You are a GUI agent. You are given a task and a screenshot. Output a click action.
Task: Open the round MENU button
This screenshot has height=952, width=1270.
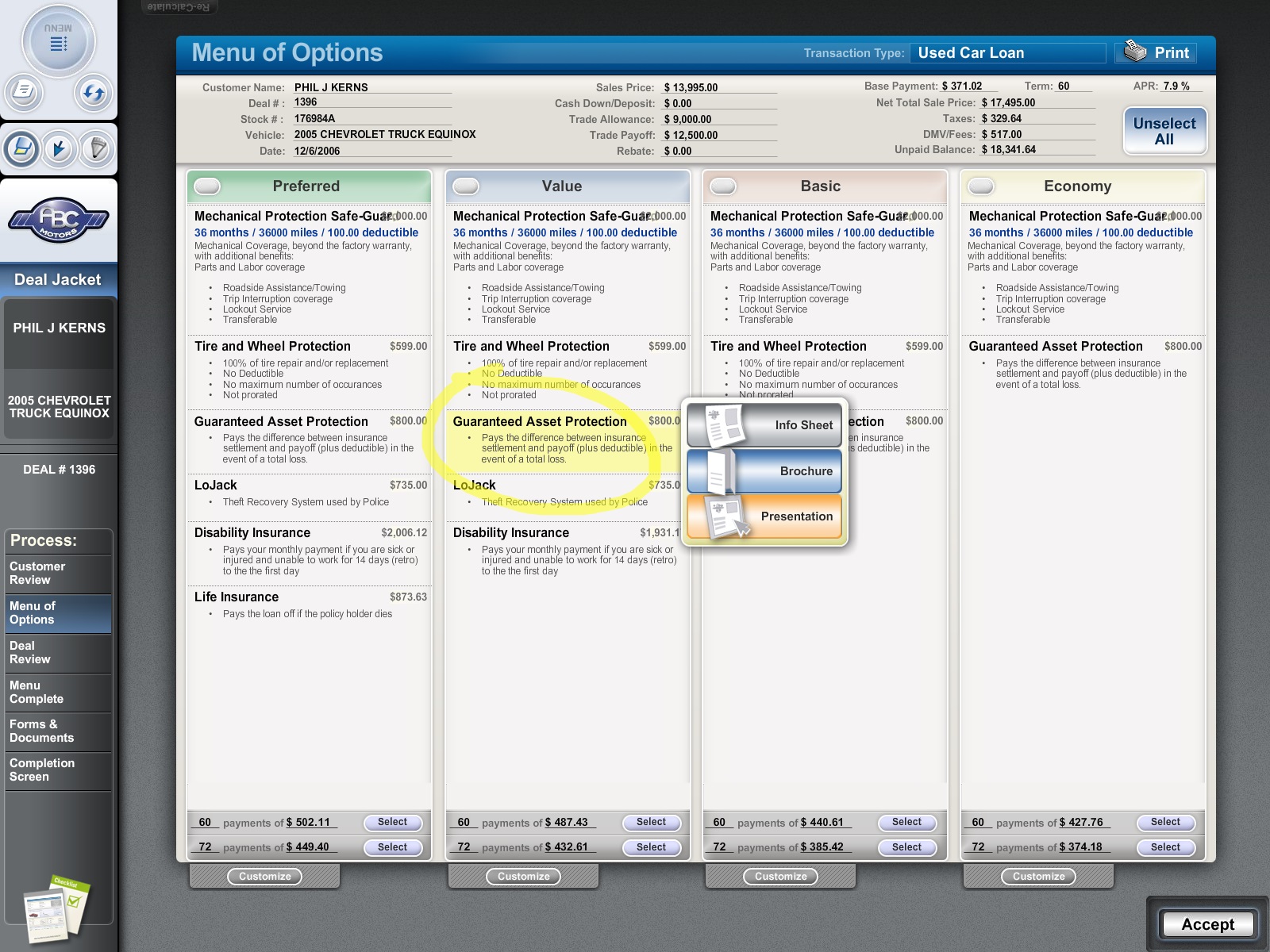click(58, 41)
